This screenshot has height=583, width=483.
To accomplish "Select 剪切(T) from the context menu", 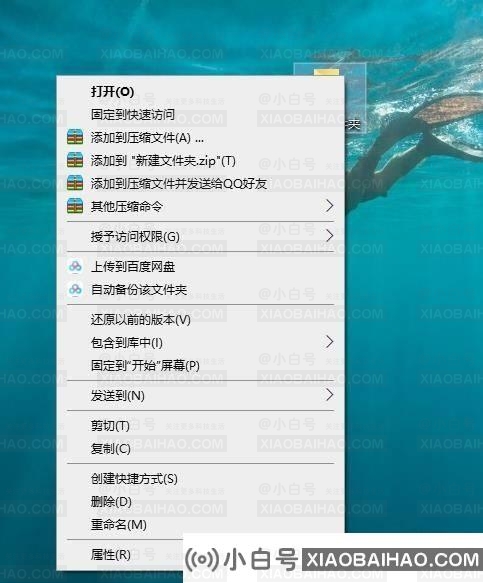I will [x=200, y=426].
